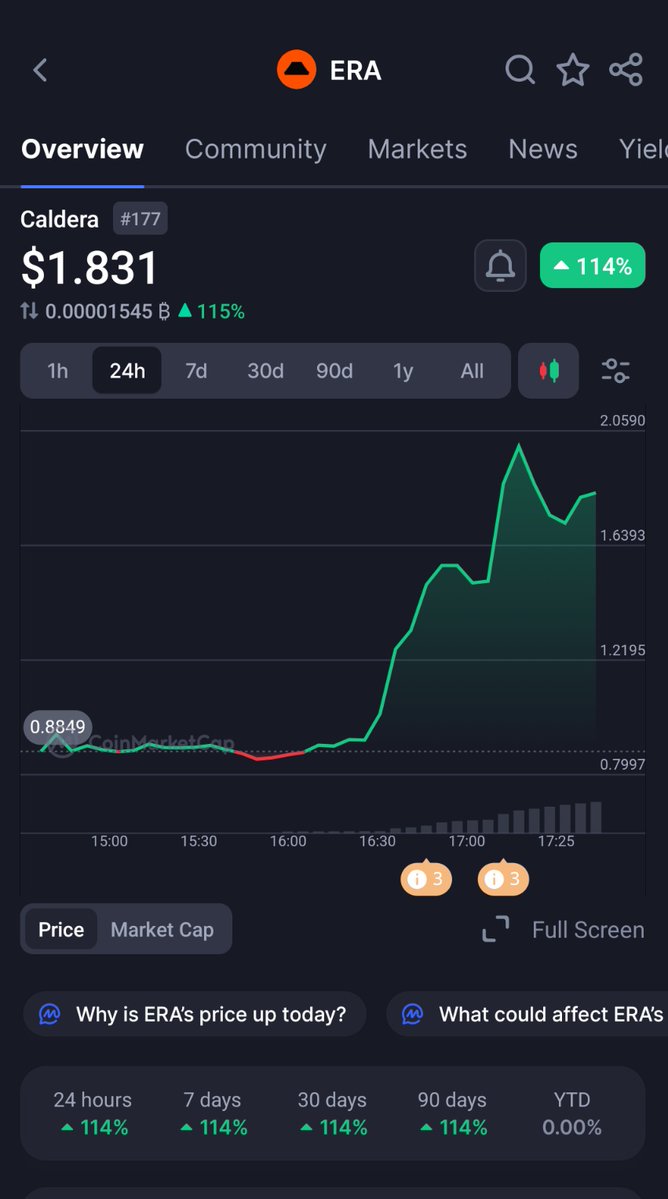The width and height of the screenshot is (668, 1199).
Task: Tap the Caldera coin name
Action: point(60,219)
